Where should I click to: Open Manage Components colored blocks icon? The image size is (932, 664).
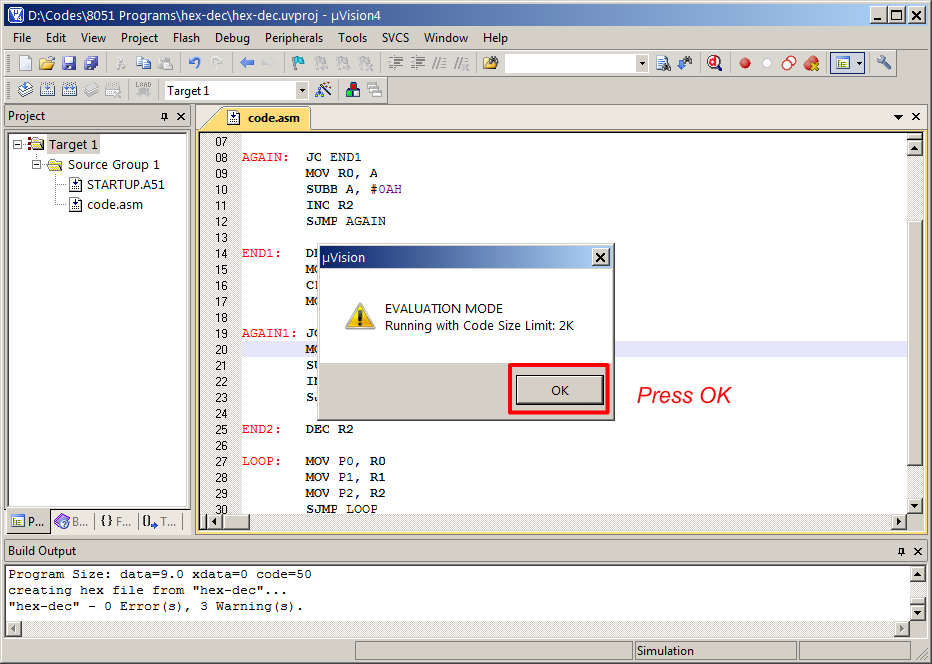(353, 90)
